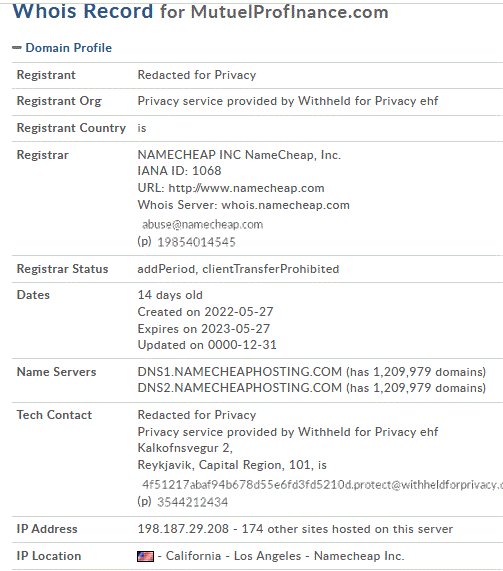The height and width of the screenshot is (571, 503).
Task: Click the 'Tech Contact' row label
Action: (x=54, y=415)
